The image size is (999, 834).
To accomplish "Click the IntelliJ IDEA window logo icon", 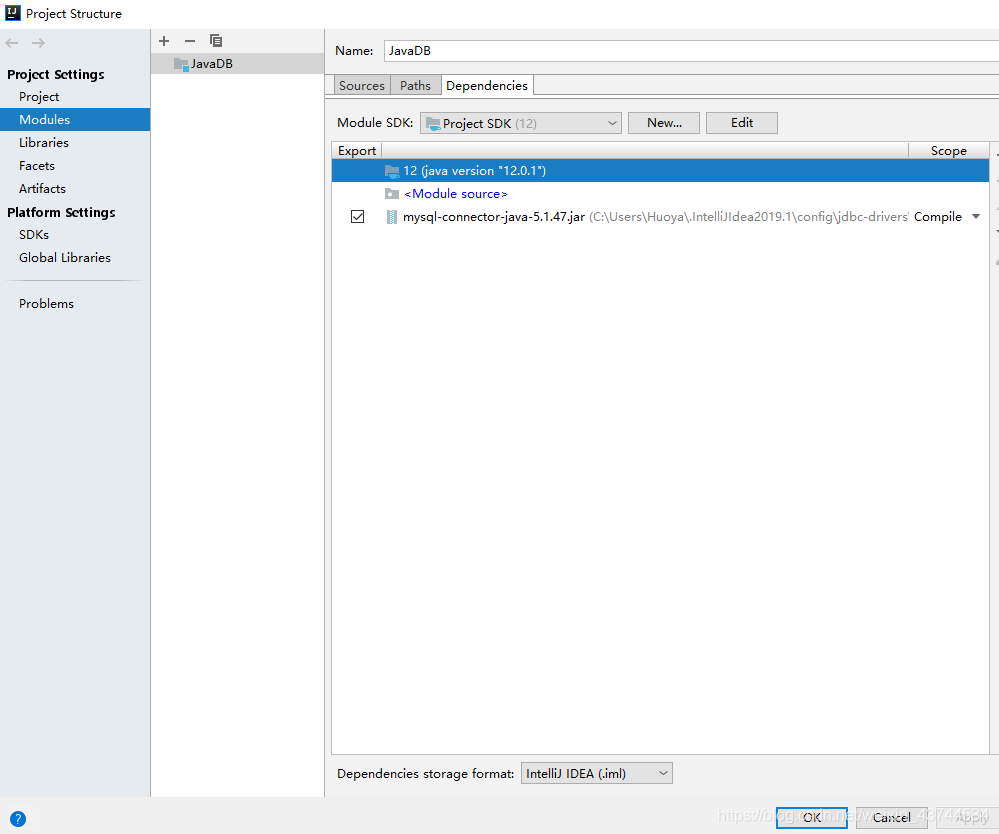I will (x=13, y=13).
